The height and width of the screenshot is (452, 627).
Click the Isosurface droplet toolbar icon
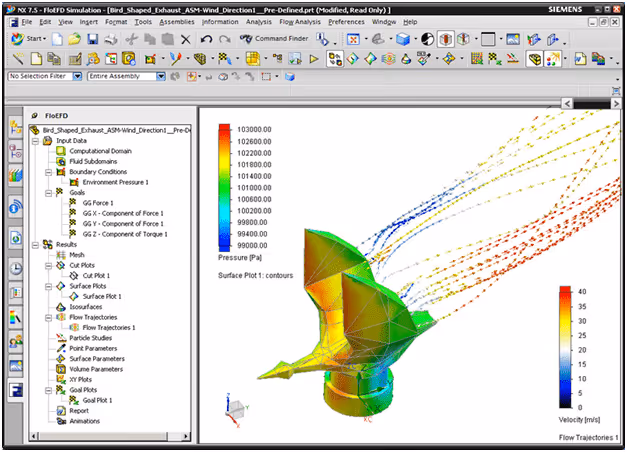pos(406,59)
